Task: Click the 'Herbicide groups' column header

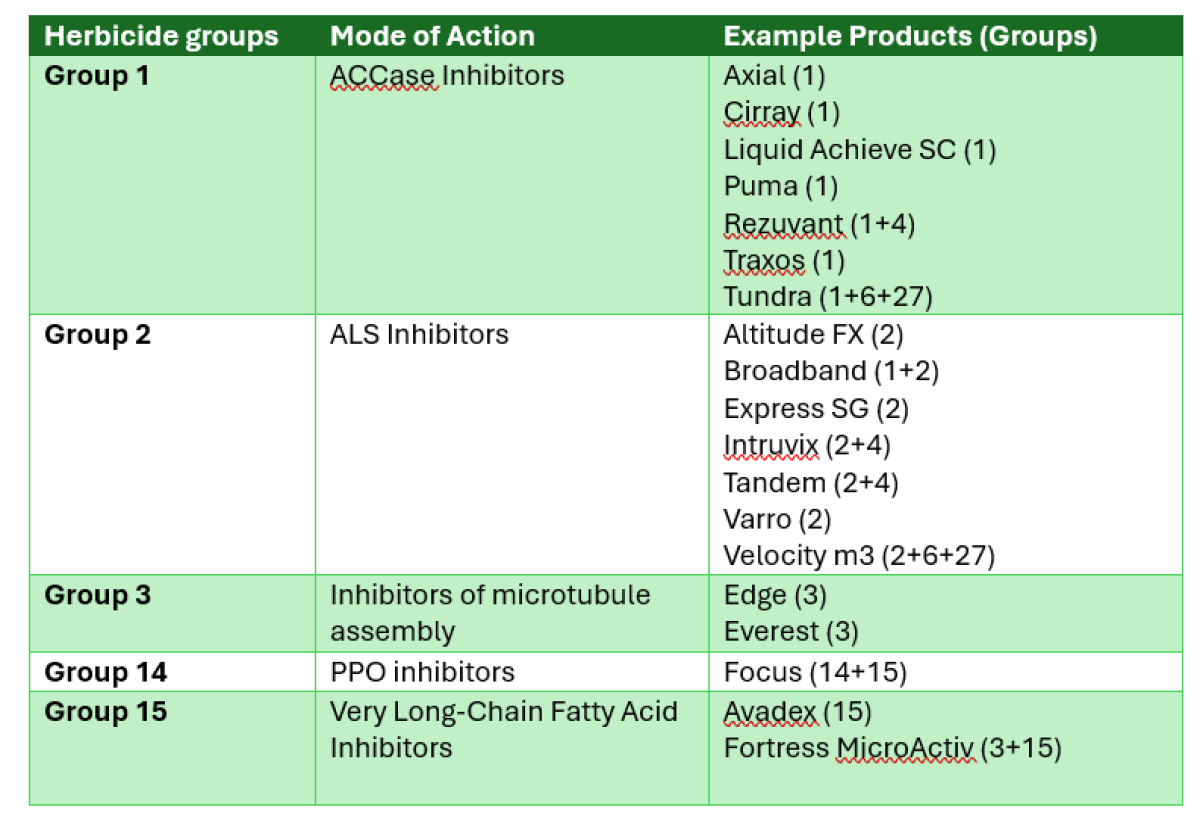Action: tap(161, 37)
